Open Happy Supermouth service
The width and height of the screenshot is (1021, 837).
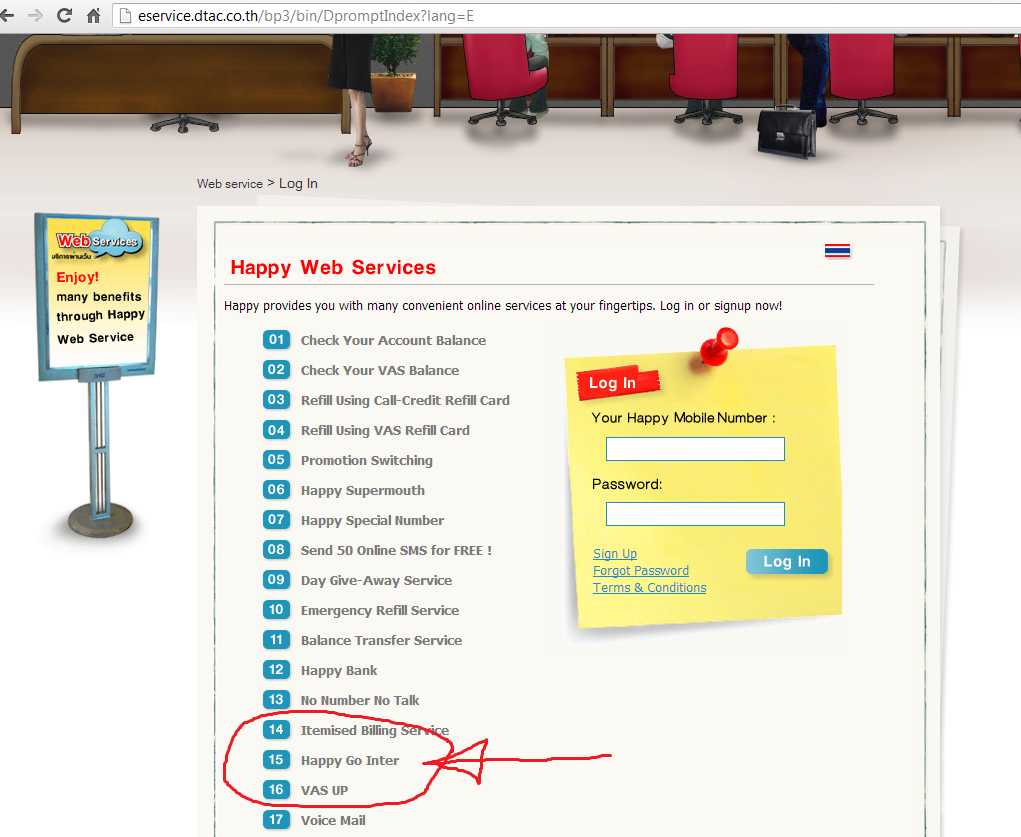[x=363, y=490]
